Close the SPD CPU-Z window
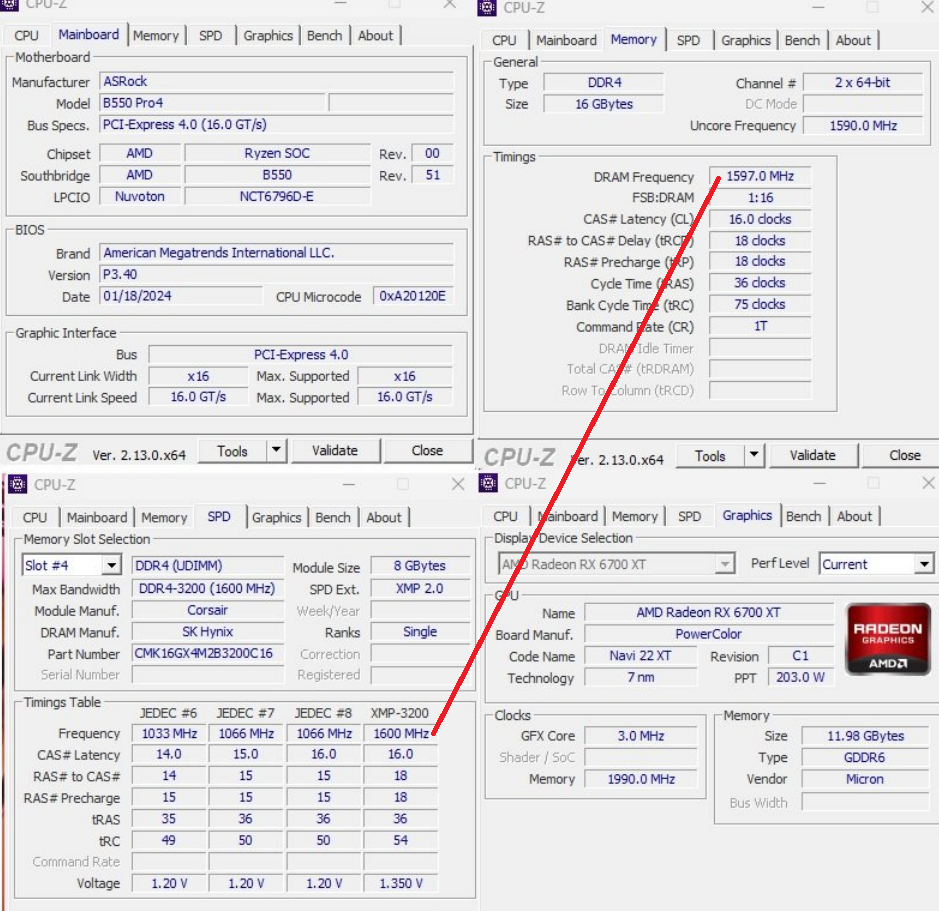 coord(458,483)
